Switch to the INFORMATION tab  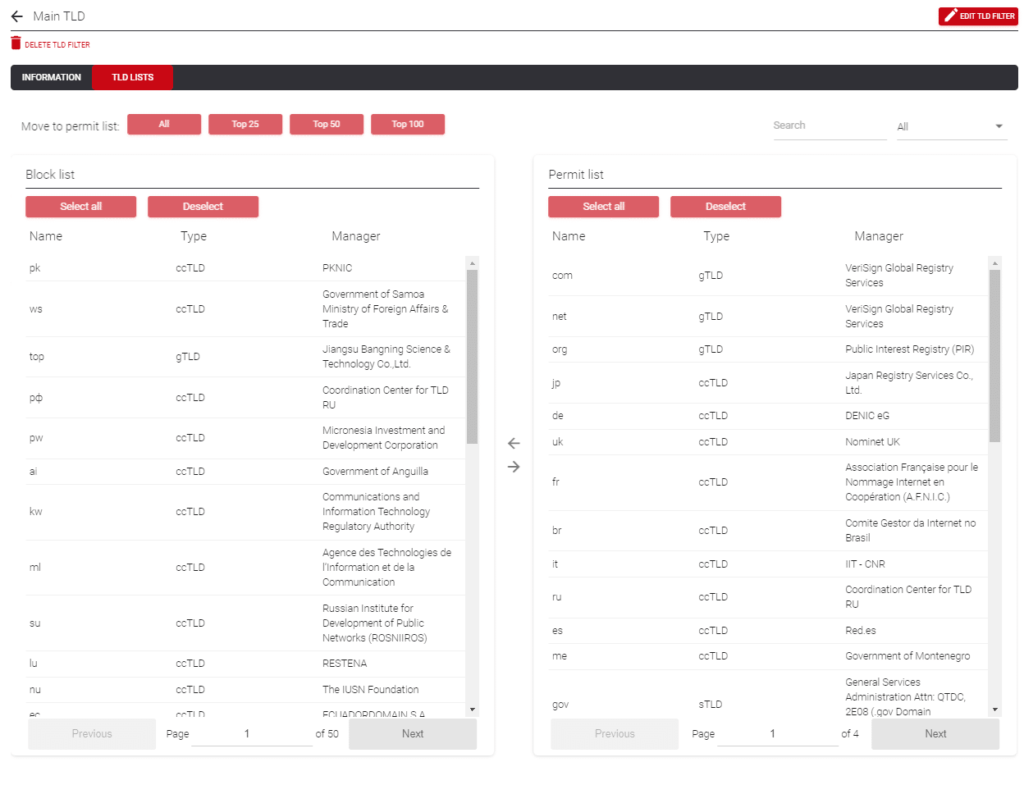pyautogui.click(x=51, y=77)
